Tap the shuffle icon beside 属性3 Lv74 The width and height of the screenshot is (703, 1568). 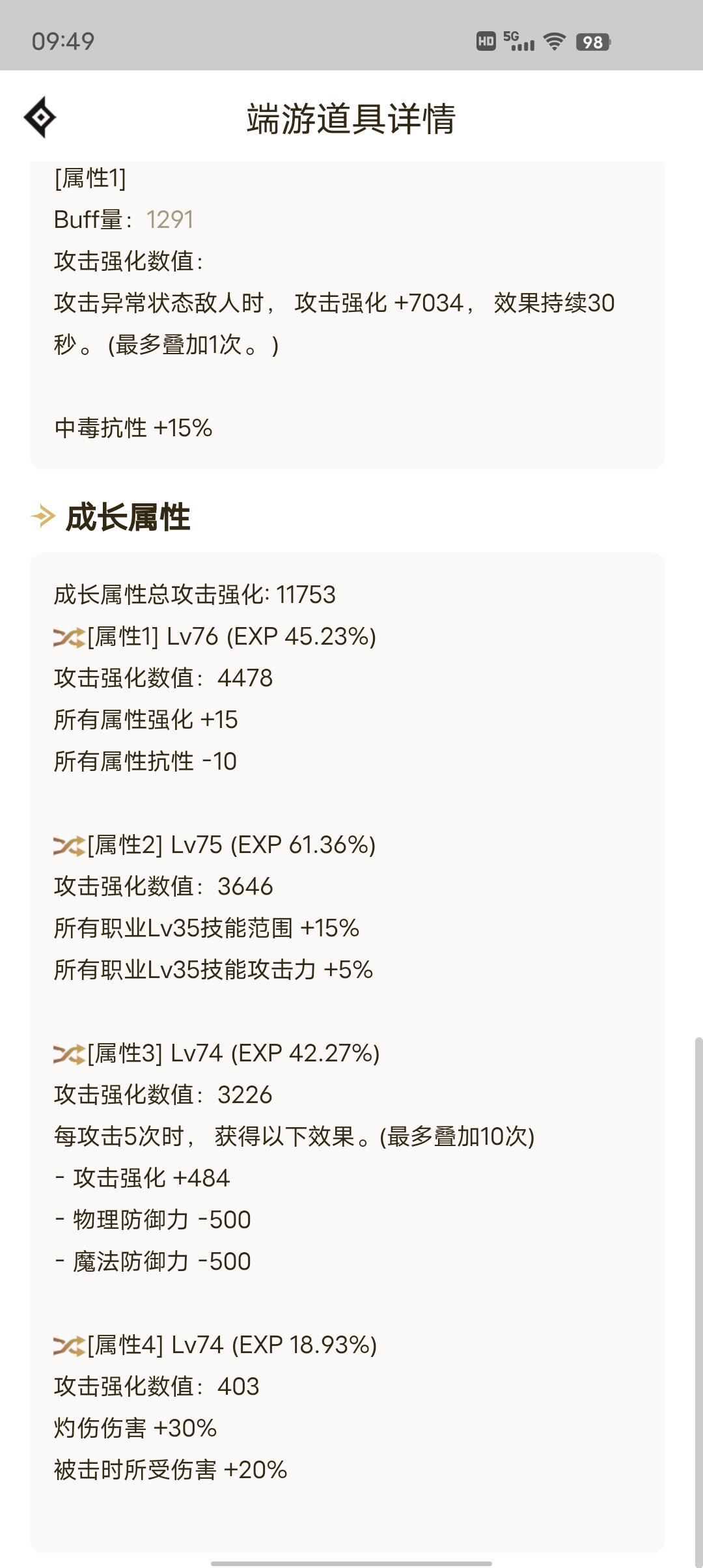[x=69, y=1054]
